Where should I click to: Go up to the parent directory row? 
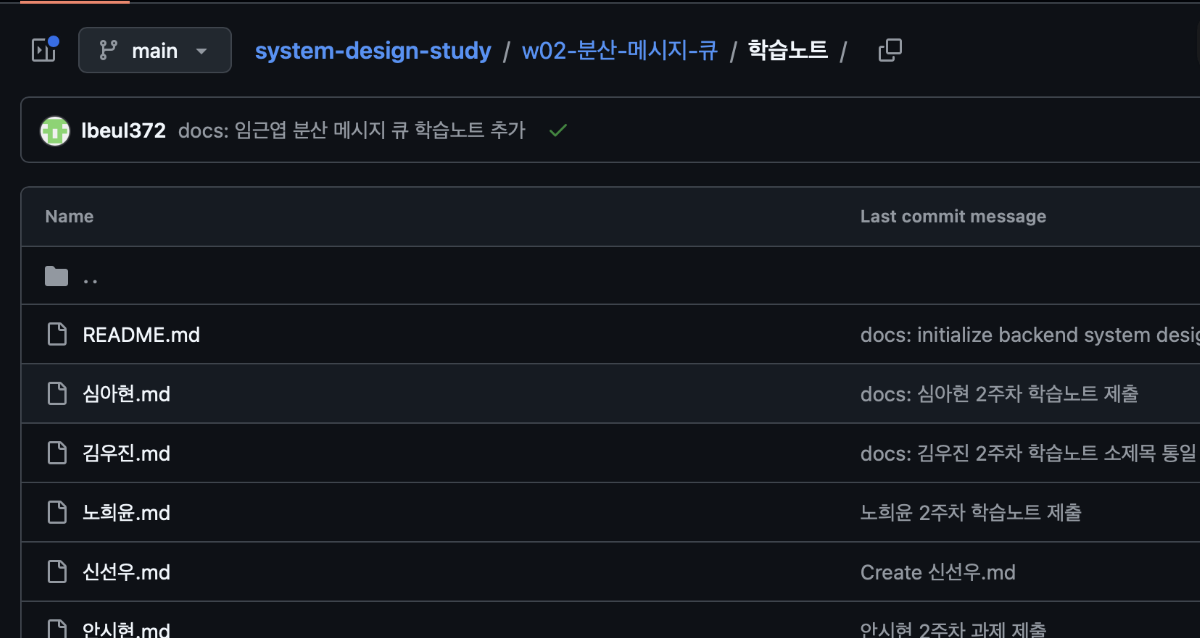pos(610,276)
